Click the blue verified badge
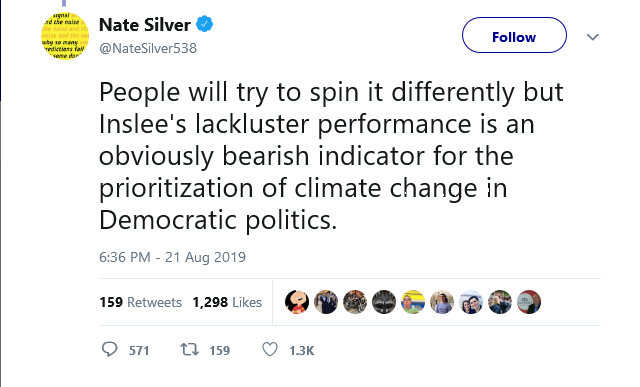Screen dimensions: 640x387 tap(204, 24)
